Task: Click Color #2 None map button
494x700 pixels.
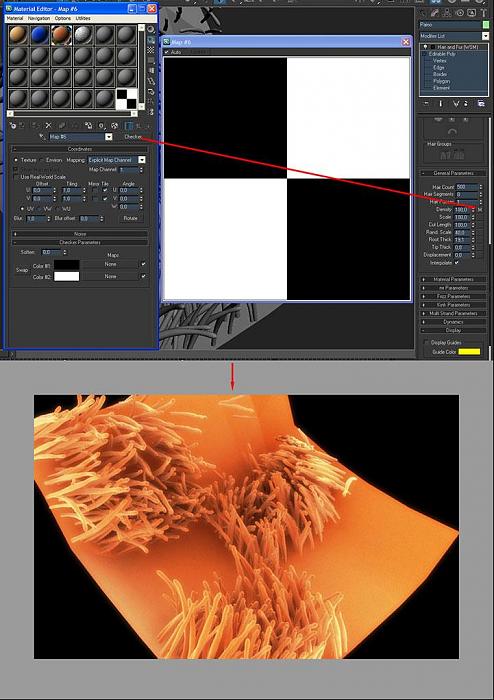Action: click(x=111, y=276)
